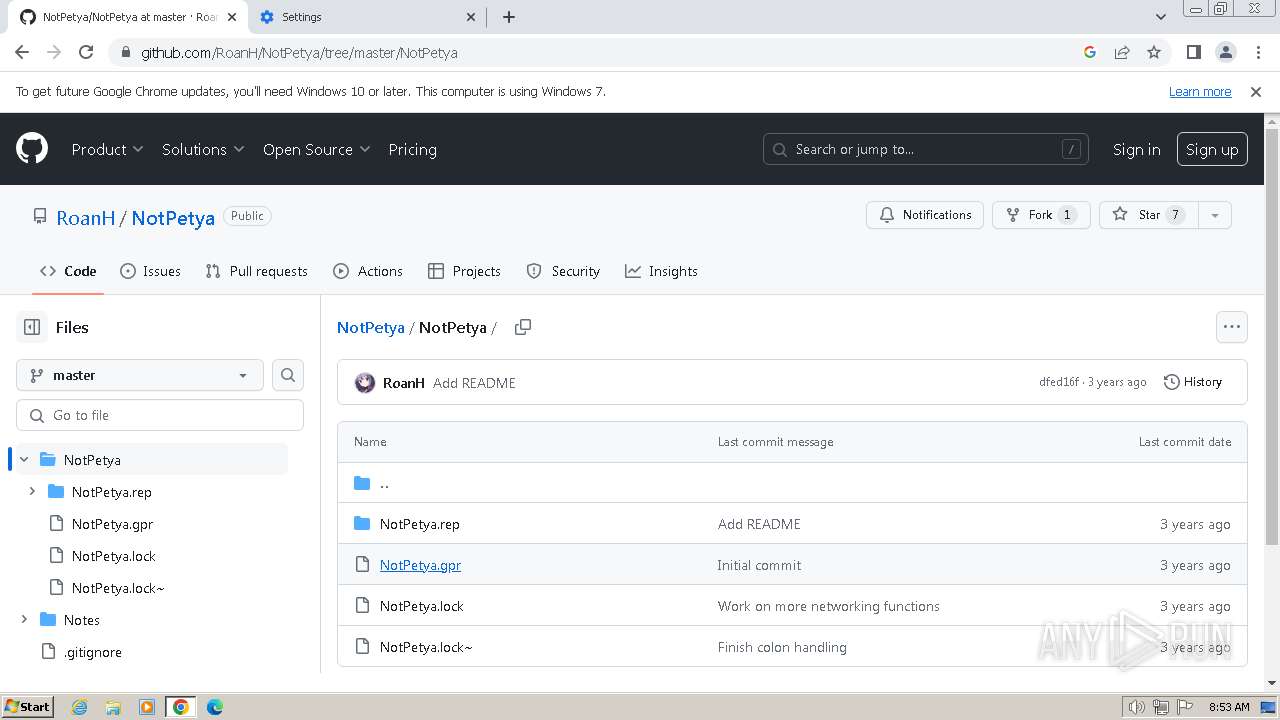Open Windows Explorer folder in taskbar
This screenshot has width=1280, height=720.
(x=113, y=707)
